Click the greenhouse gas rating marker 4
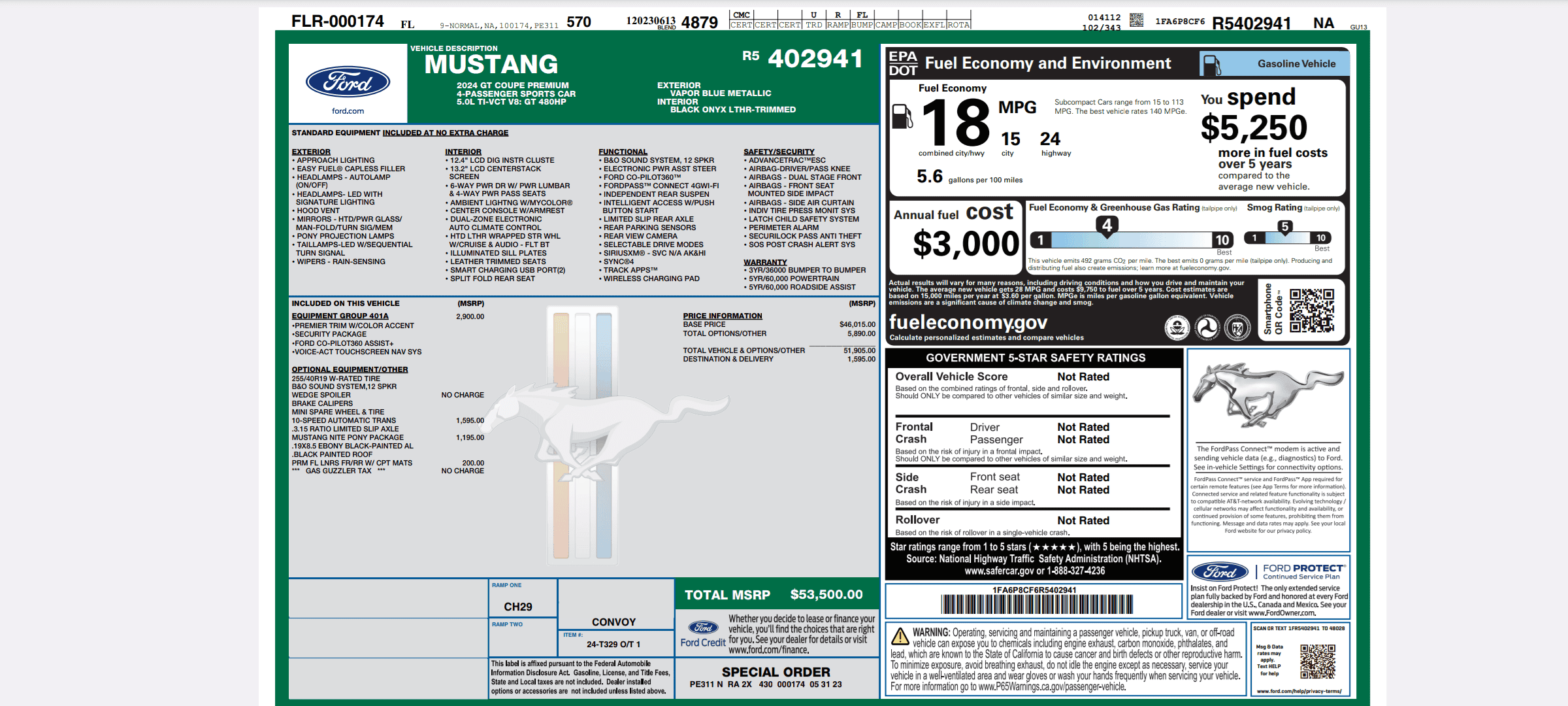This screenshot has width=1568, height=706. click(1107, 227)
